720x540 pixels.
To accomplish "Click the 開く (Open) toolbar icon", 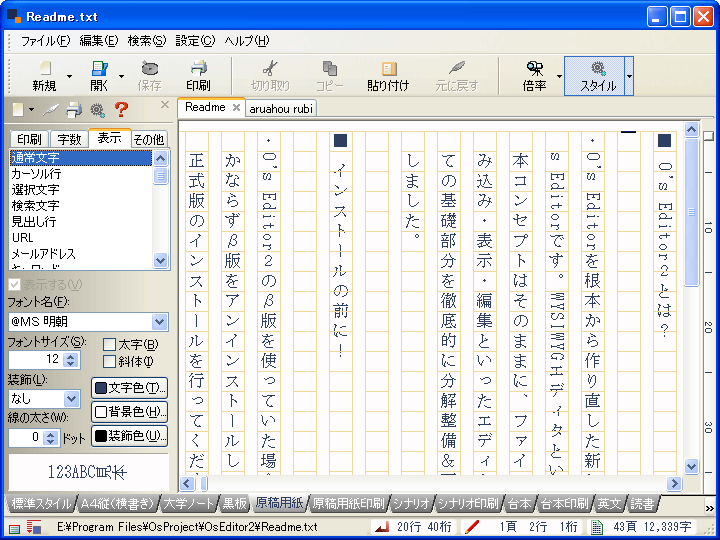I will point(99,69).
